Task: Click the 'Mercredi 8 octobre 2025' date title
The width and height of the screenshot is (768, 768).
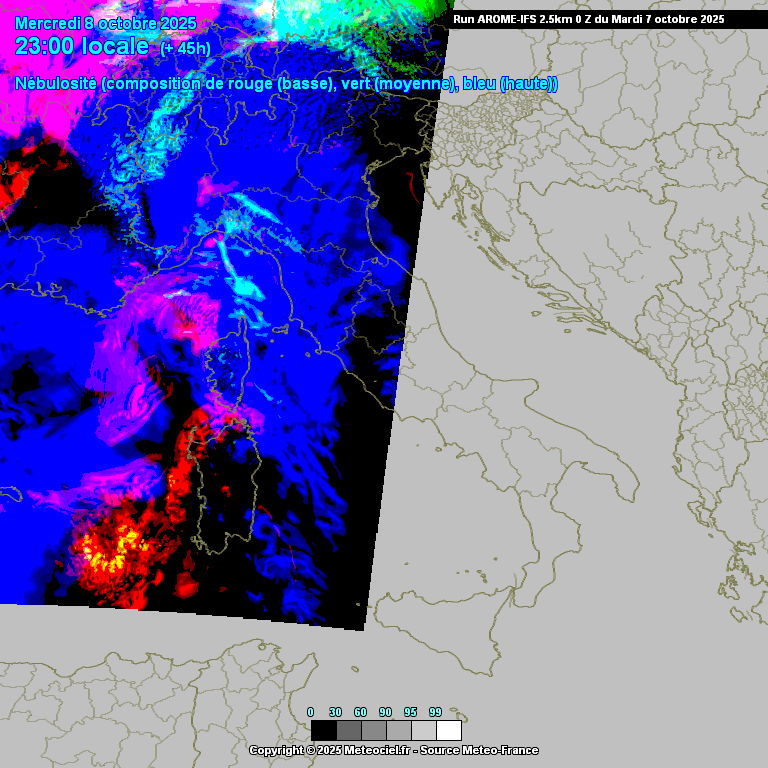Action: click(98, 23)
